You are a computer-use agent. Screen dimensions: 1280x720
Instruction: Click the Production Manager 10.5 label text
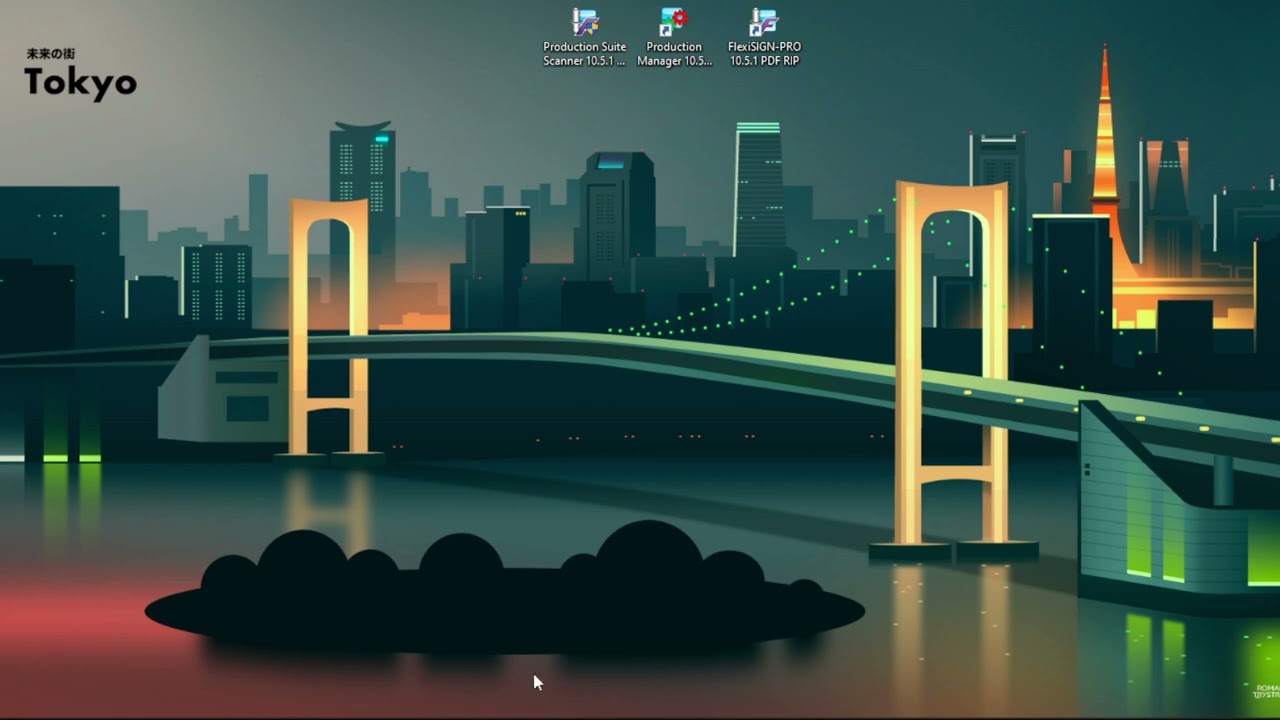674,54
